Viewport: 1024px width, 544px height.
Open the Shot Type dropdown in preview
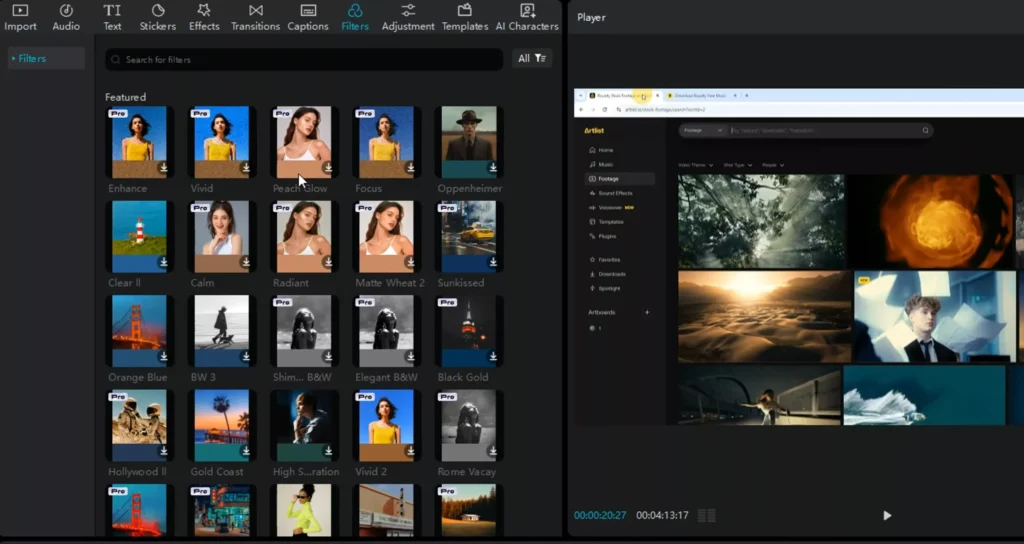737,165
